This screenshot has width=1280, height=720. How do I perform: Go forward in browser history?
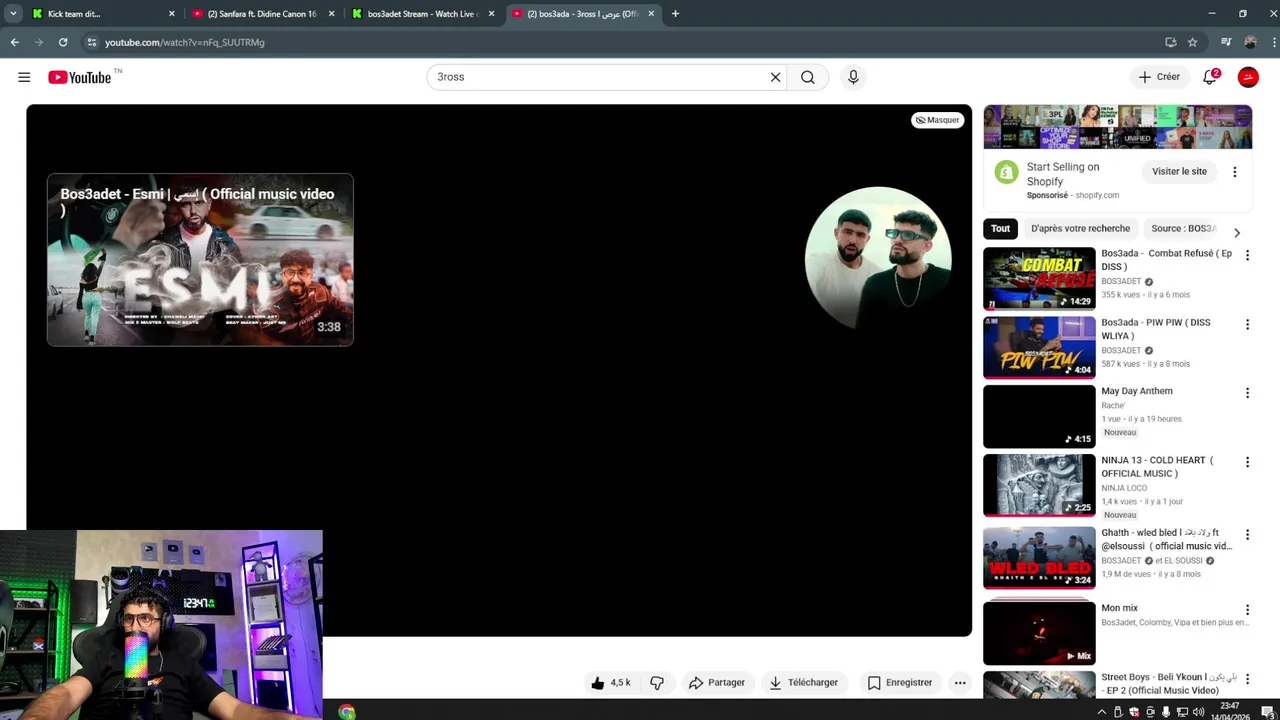pyautogui.click(x=39, y=42)
